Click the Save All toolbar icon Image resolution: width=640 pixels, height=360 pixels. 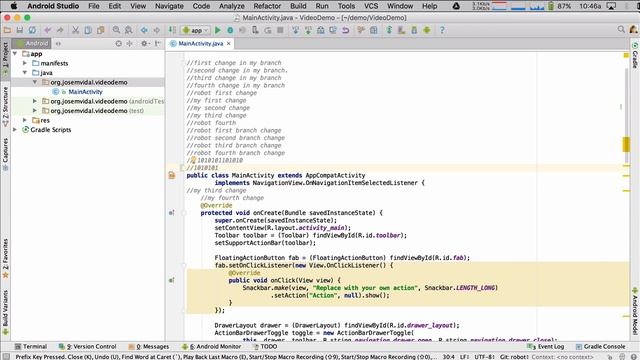pos(20,30)
